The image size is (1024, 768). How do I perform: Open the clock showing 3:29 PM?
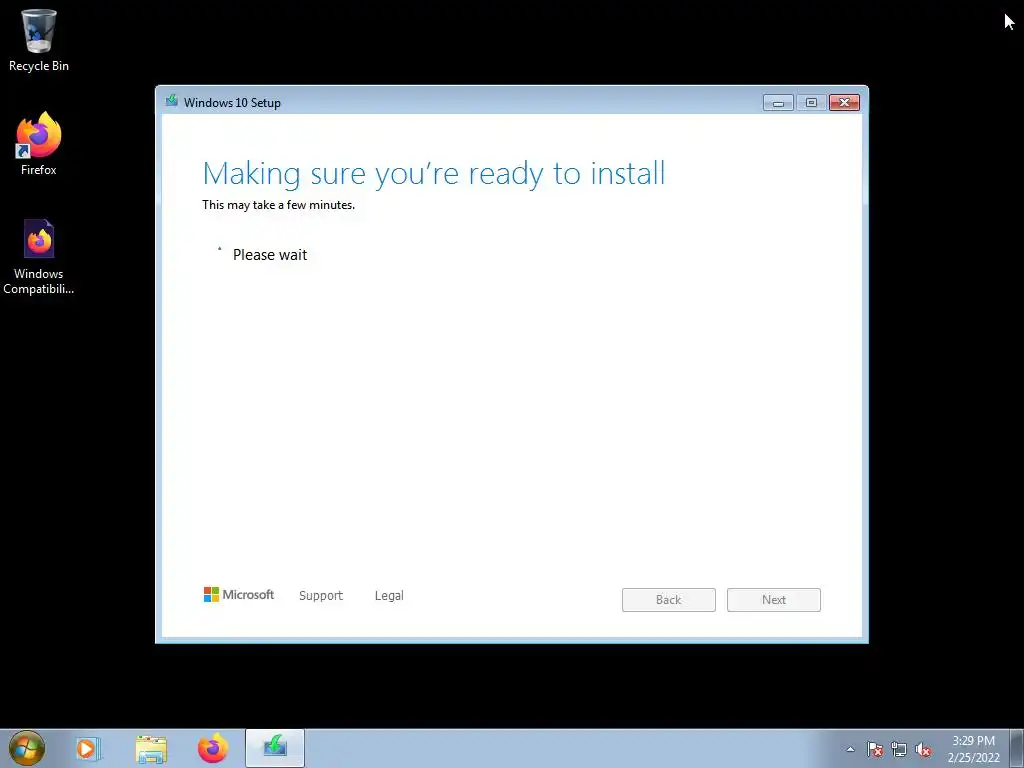[x=973, y=749]
